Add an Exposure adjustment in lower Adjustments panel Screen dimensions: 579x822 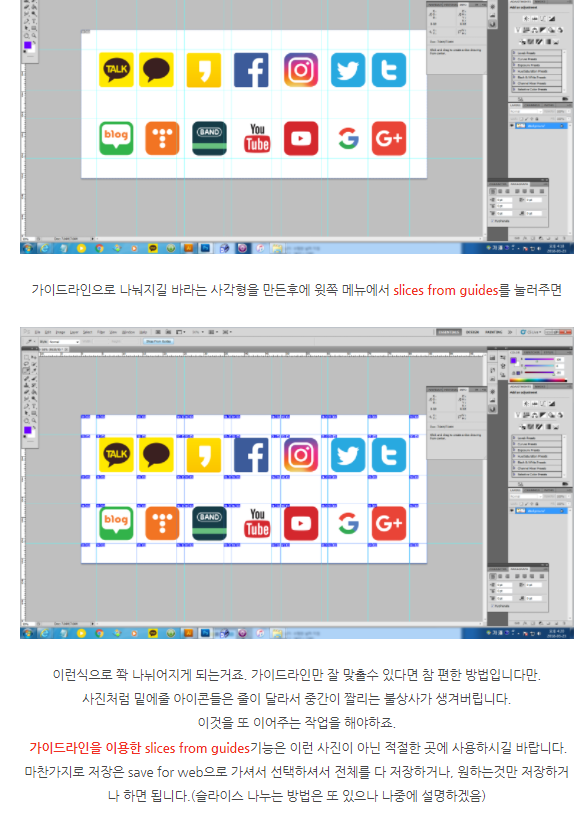point(552,404)
